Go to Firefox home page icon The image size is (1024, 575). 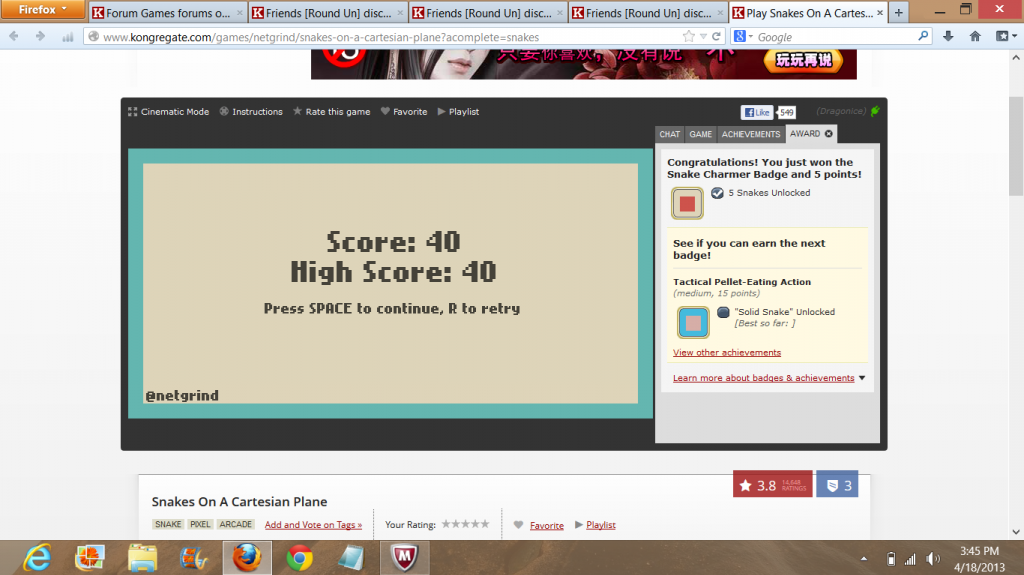pos(975,37)
